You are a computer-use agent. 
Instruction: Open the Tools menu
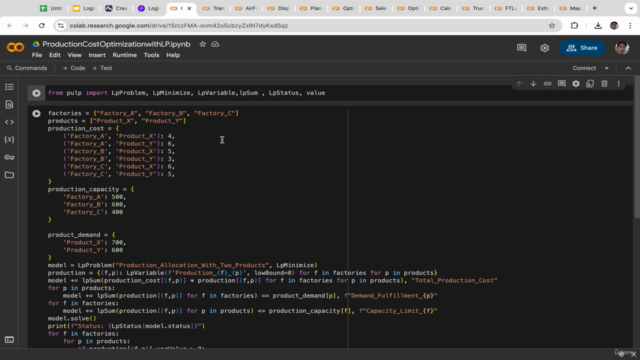151,55
